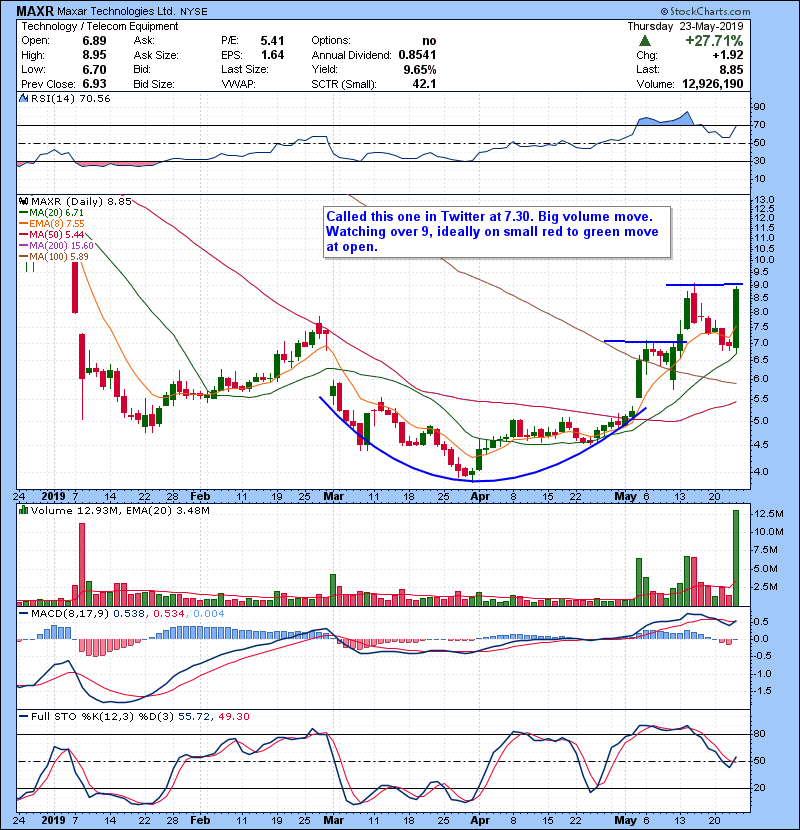Click the Chg value +1.92
The image size is (800, 830).
click(x=727, y=55)
